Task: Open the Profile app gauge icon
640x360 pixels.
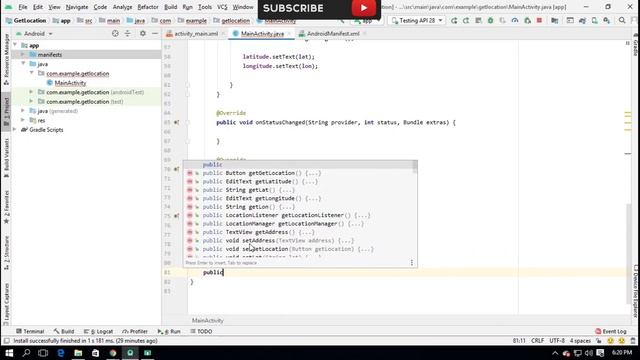Action: coord(515,20)
